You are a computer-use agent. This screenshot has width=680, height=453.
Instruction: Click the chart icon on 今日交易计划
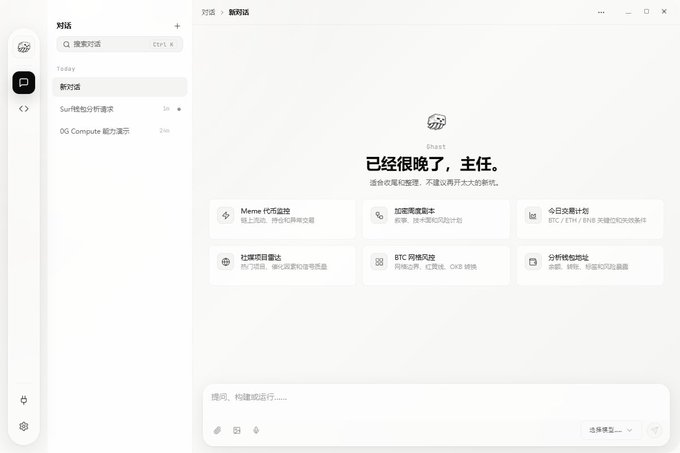(533, 215)
